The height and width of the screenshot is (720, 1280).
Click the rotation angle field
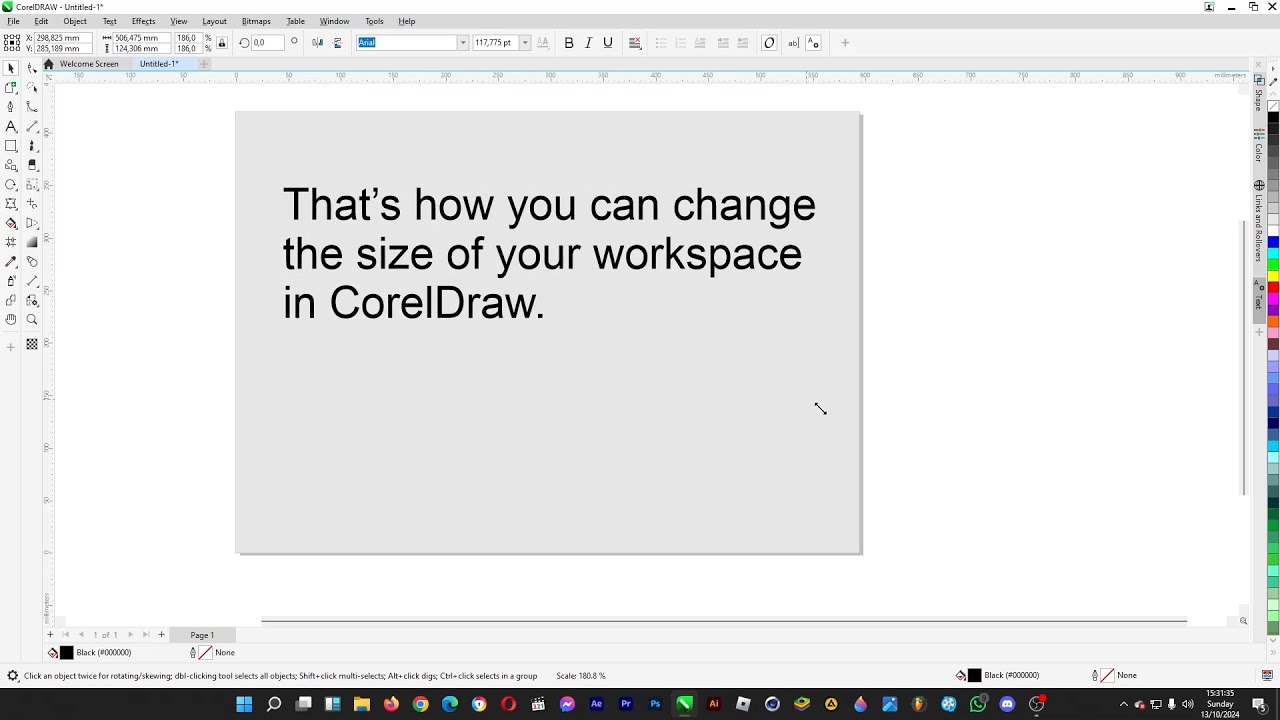267,43
